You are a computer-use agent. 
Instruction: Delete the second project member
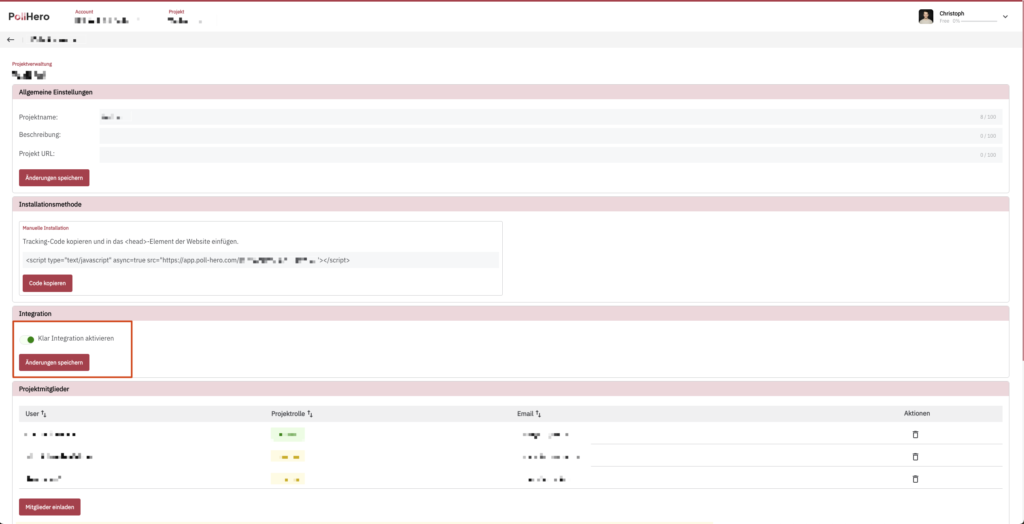913,457
